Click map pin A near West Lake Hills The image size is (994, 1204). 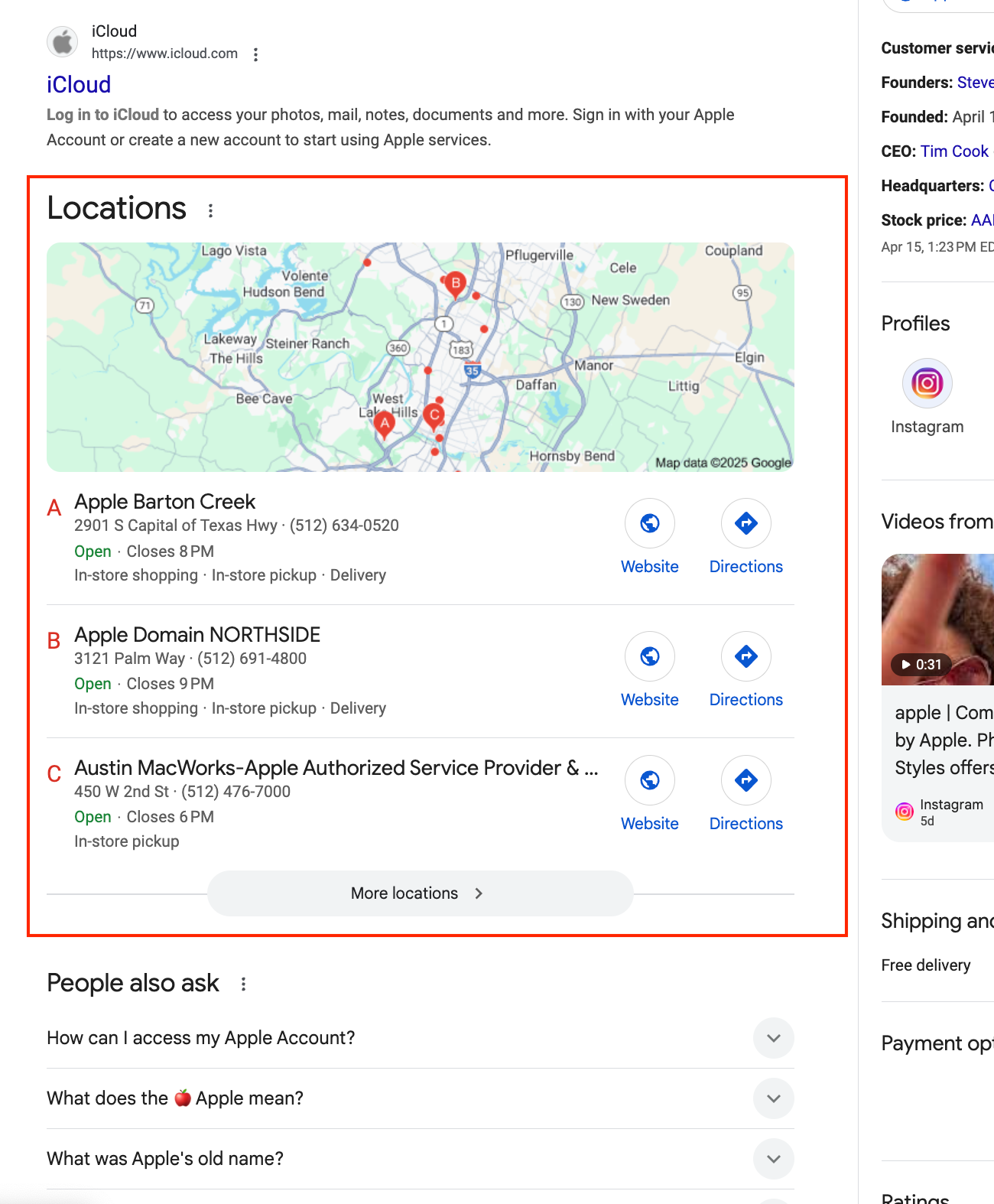coord(385,424)
